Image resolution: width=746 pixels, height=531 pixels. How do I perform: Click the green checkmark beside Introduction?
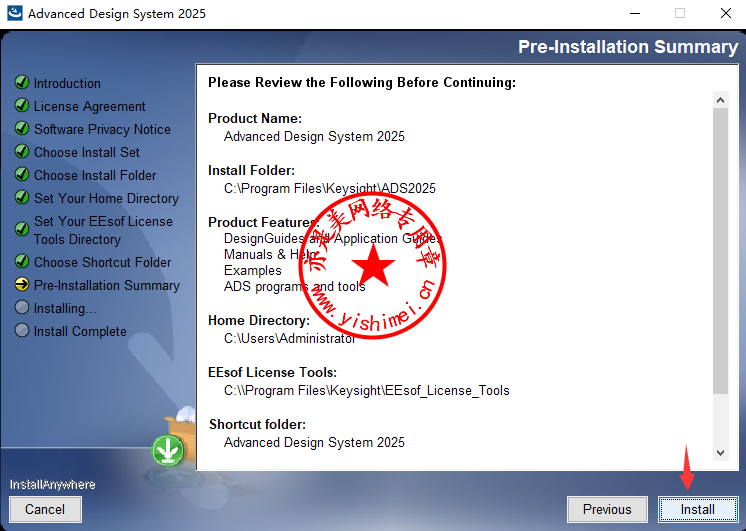click(22, 82)
